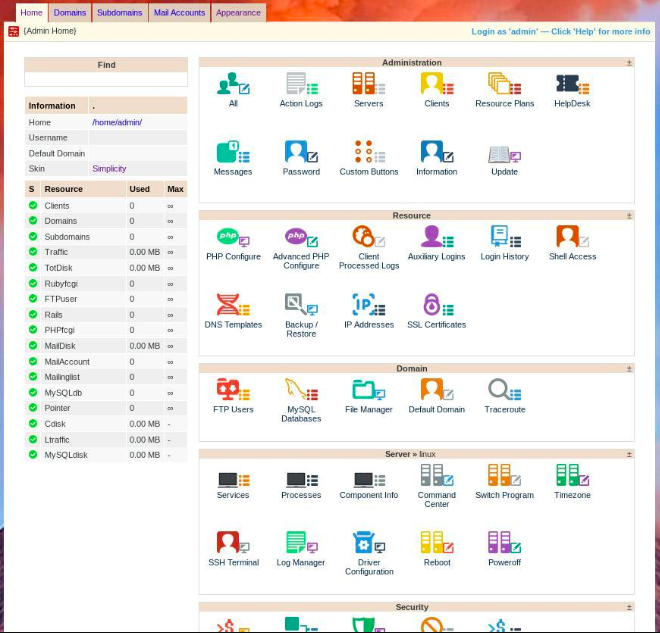Open Messages

(233, 152)
